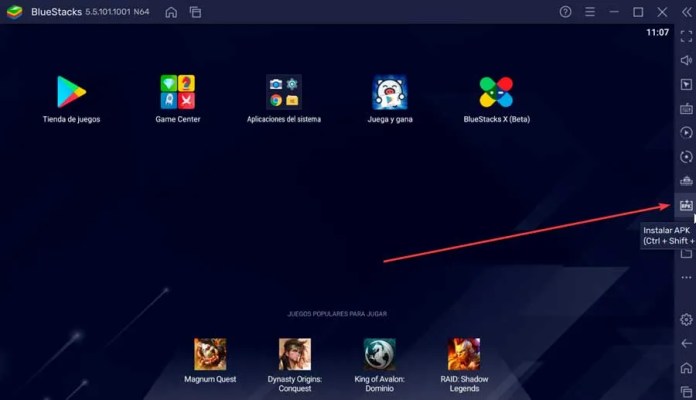The width and height of the screenshot is (696, 400).
Task: Close the BlueStacks window
Action: coord(662,12)
